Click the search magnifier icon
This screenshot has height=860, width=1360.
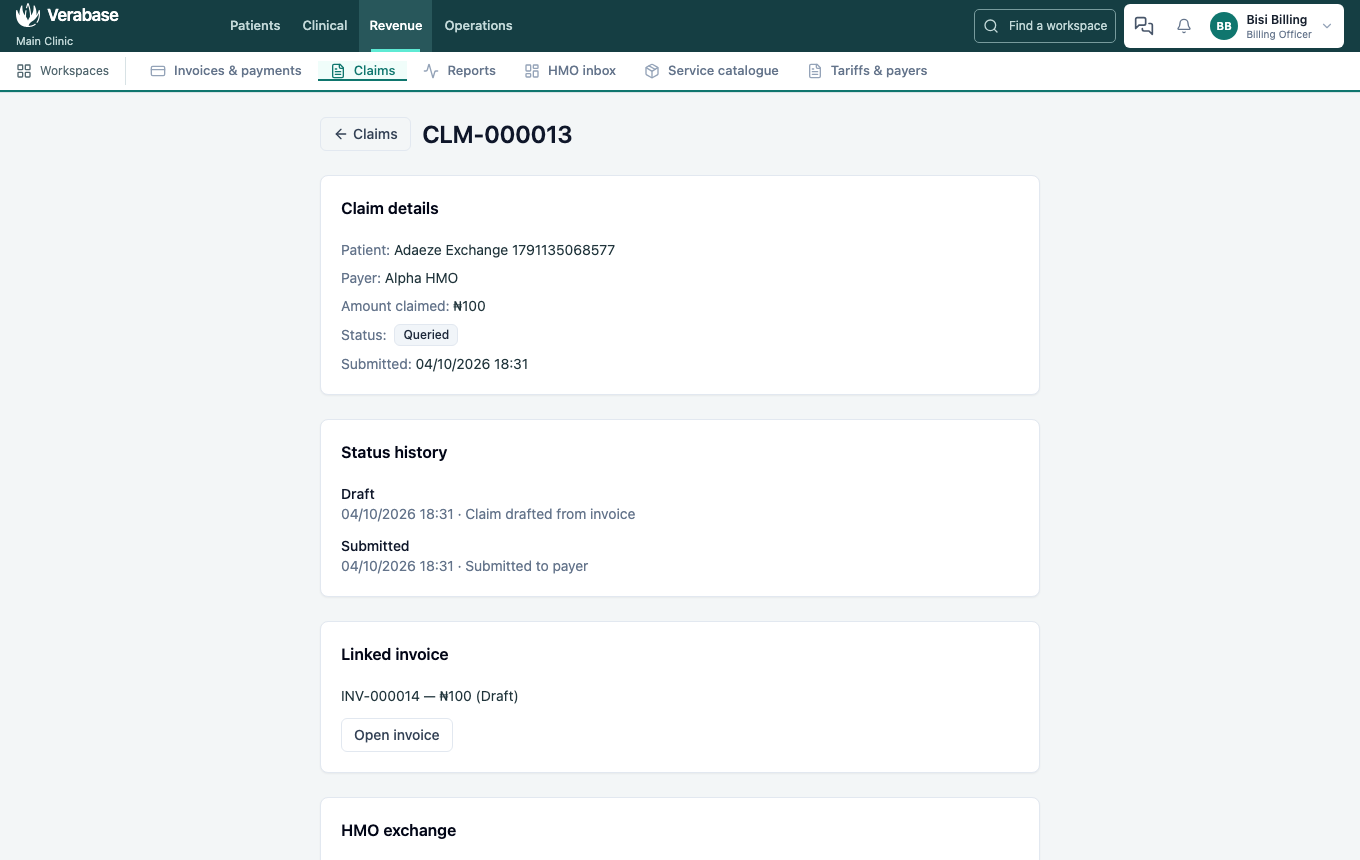click(991, 26)
